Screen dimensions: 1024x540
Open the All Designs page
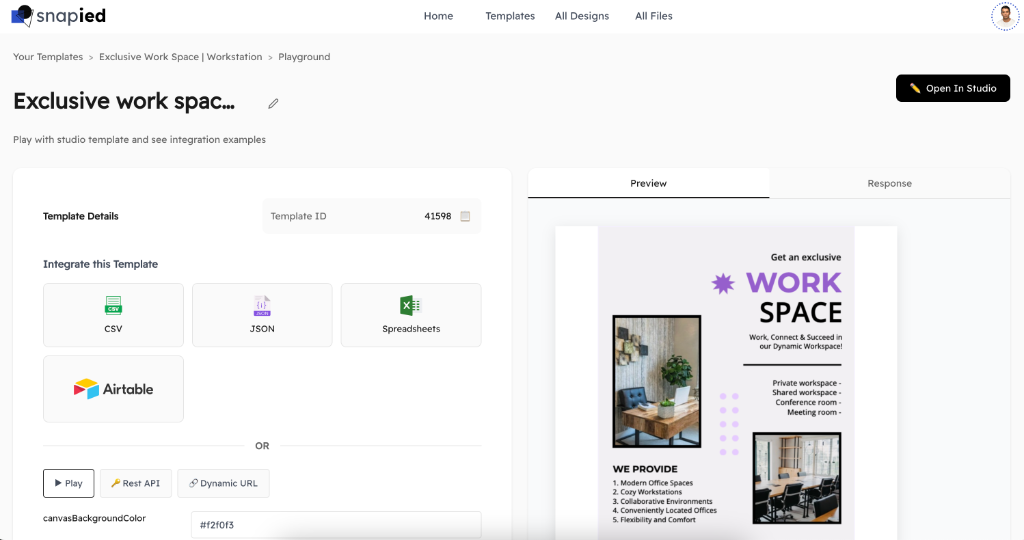coord(582,16)
